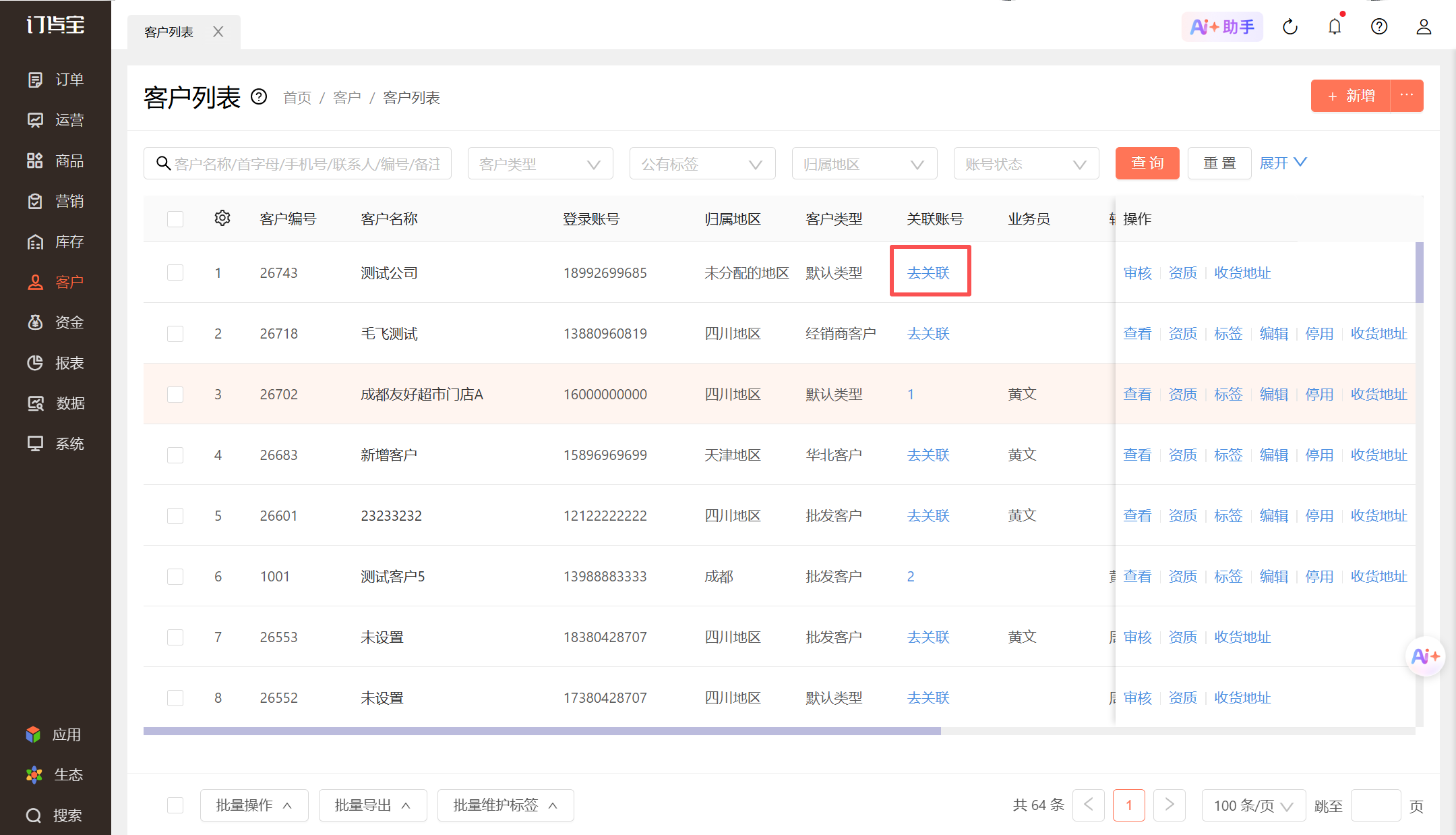Open the 资金 sidebar menu
Viewport: 1456px width, 835px height.
(x=55, y=322)
